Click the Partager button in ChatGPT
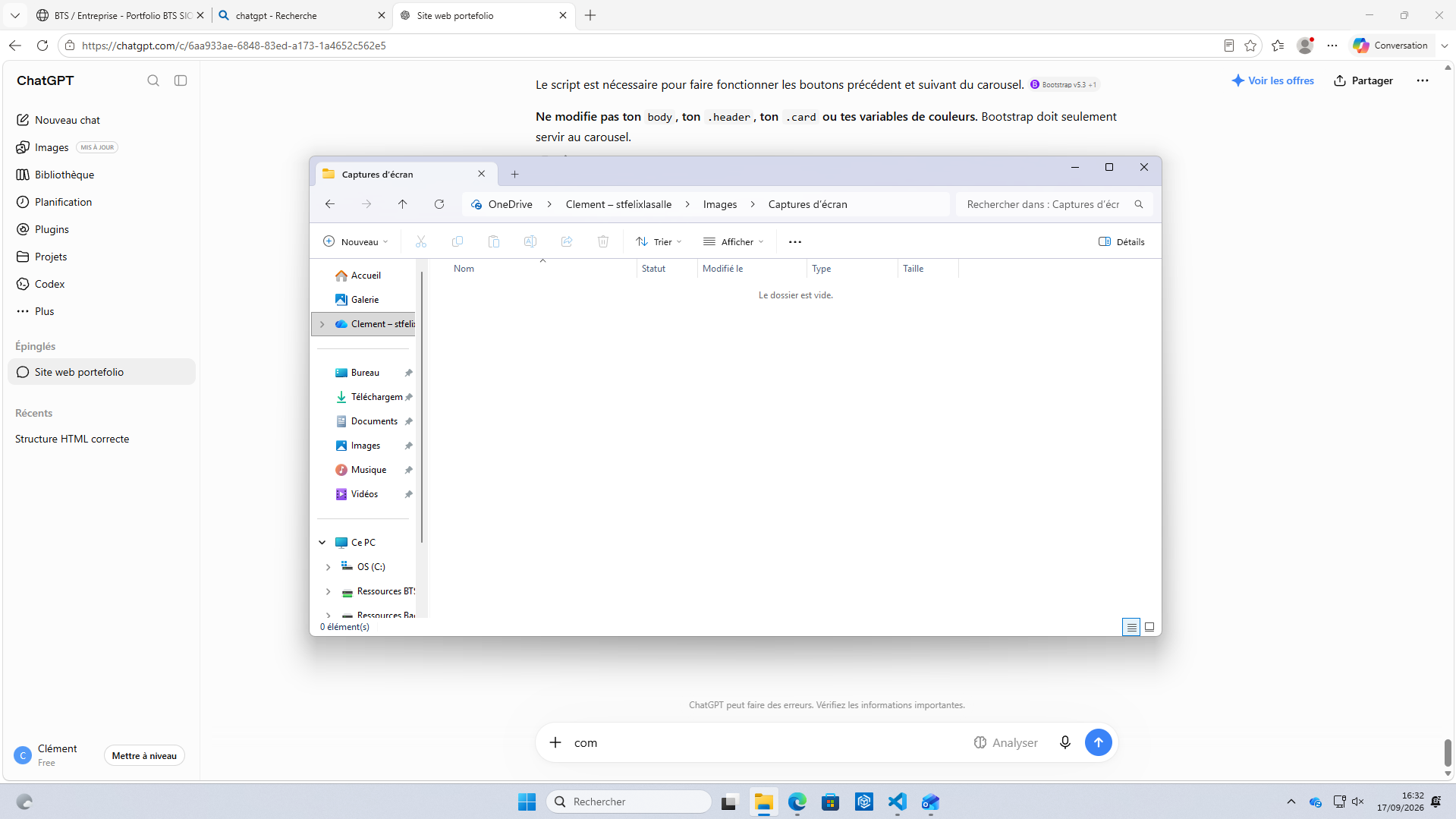Image resolution: width=1456 pixels, height=819 pixels. [1363, 80]
